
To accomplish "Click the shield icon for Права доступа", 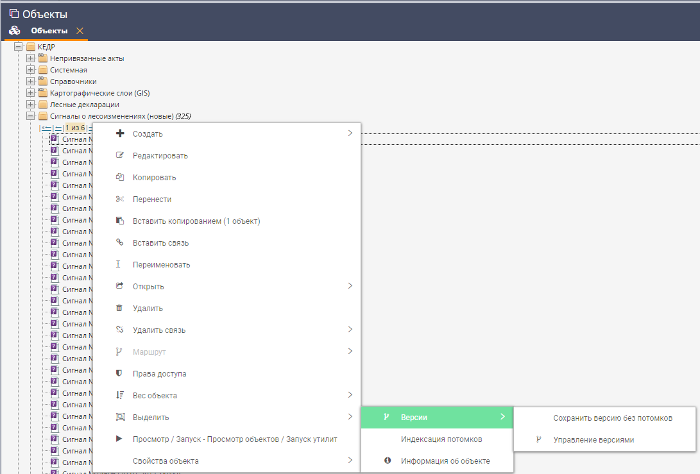I will 120,373.
